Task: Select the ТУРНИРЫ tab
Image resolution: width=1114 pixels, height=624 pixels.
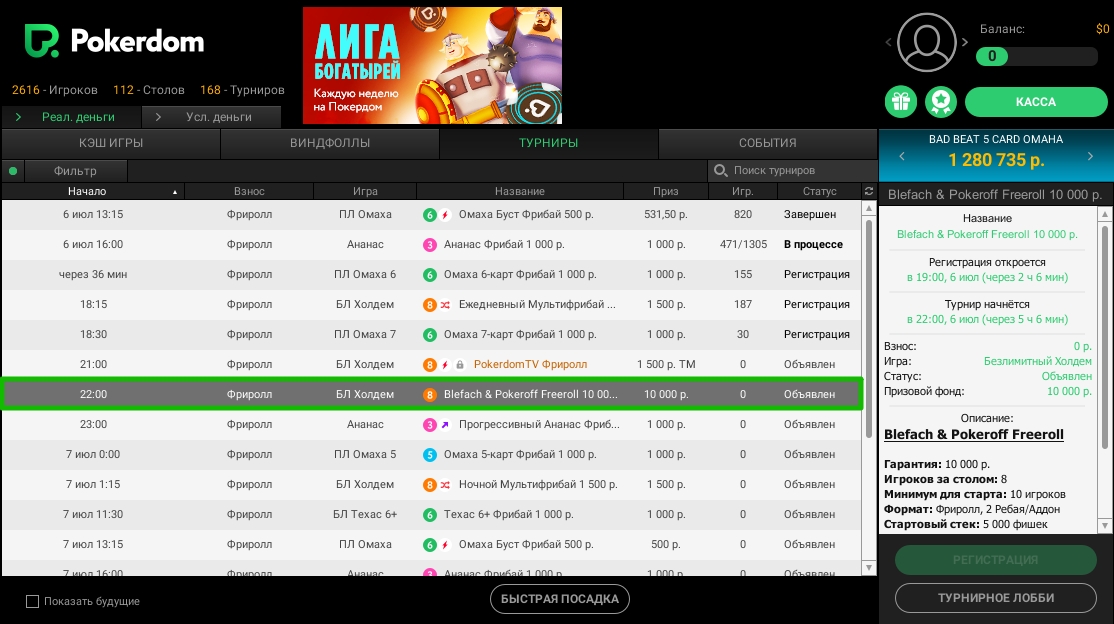Action: [548, 143]
